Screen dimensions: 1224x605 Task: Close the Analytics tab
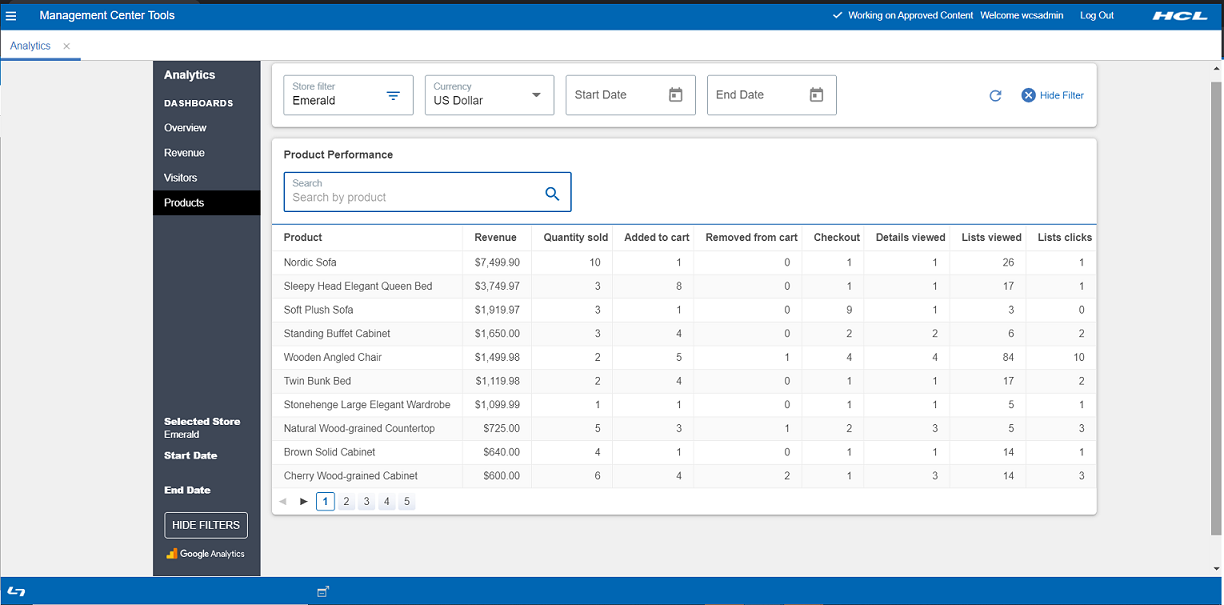66,46
